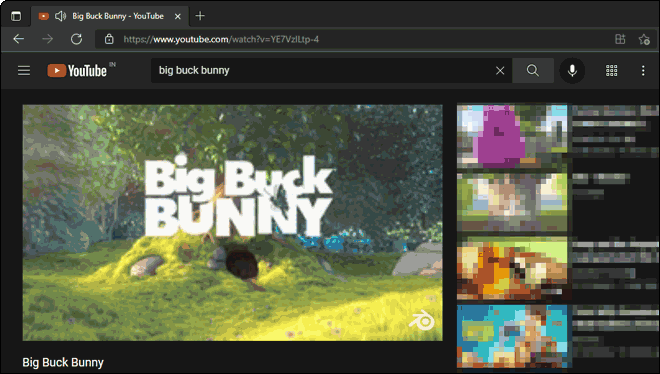
Task: Search with your voice microphone button
Action: (x=572, y=70)
